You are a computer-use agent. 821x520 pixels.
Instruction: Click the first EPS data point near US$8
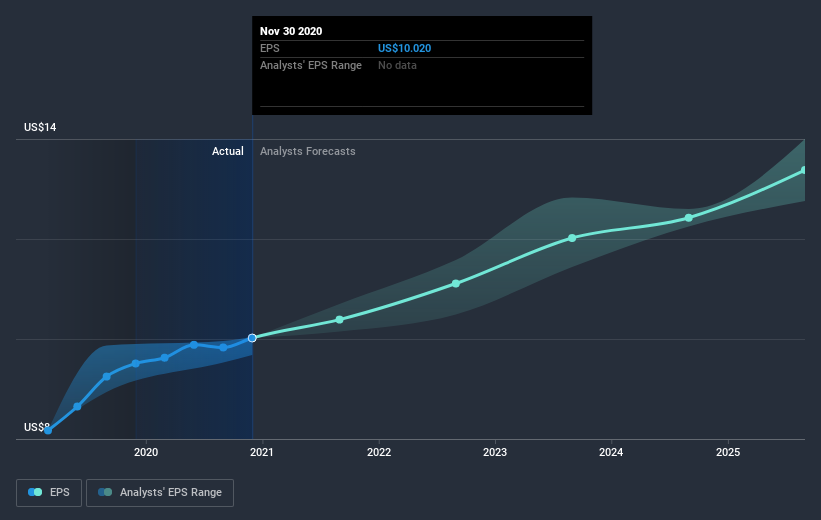[x=48, y=430]
